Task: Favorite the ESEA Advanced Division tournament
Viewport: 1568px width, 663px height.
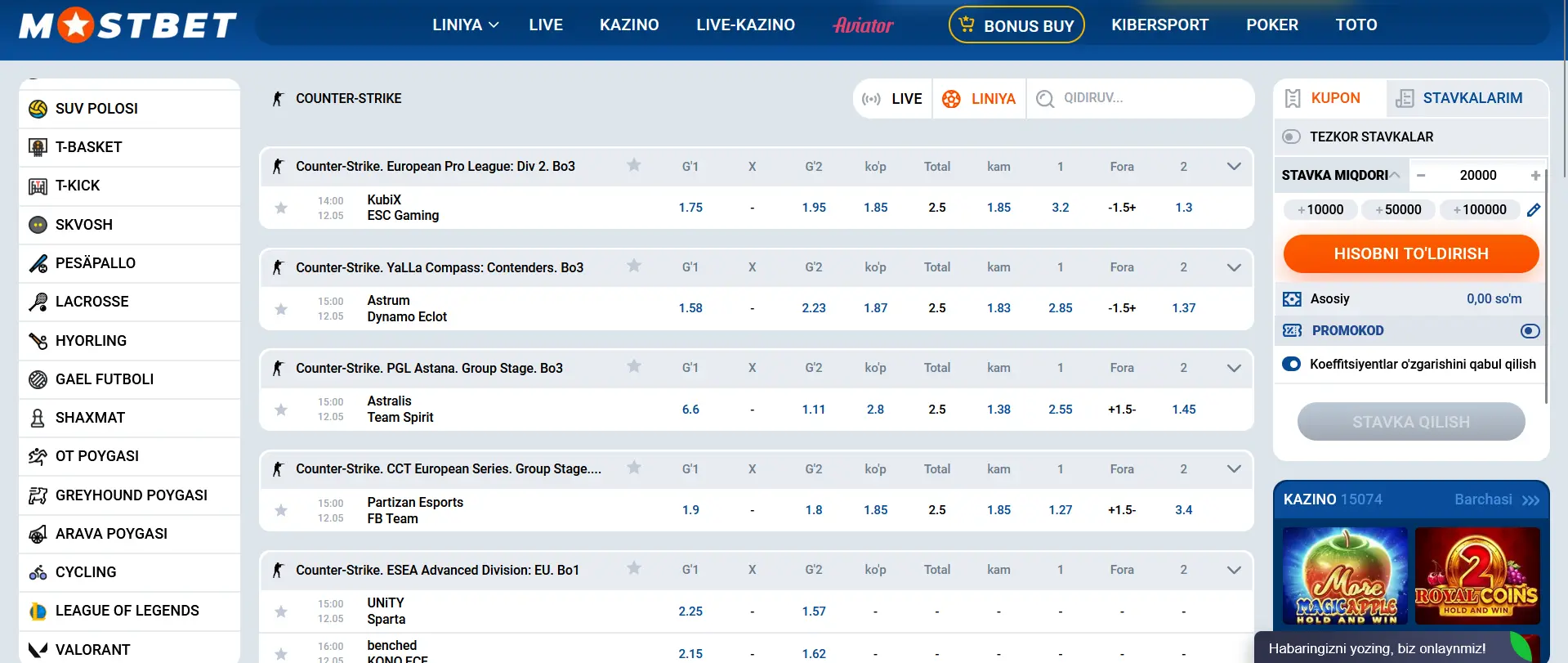Action: [x=633, y=568]
